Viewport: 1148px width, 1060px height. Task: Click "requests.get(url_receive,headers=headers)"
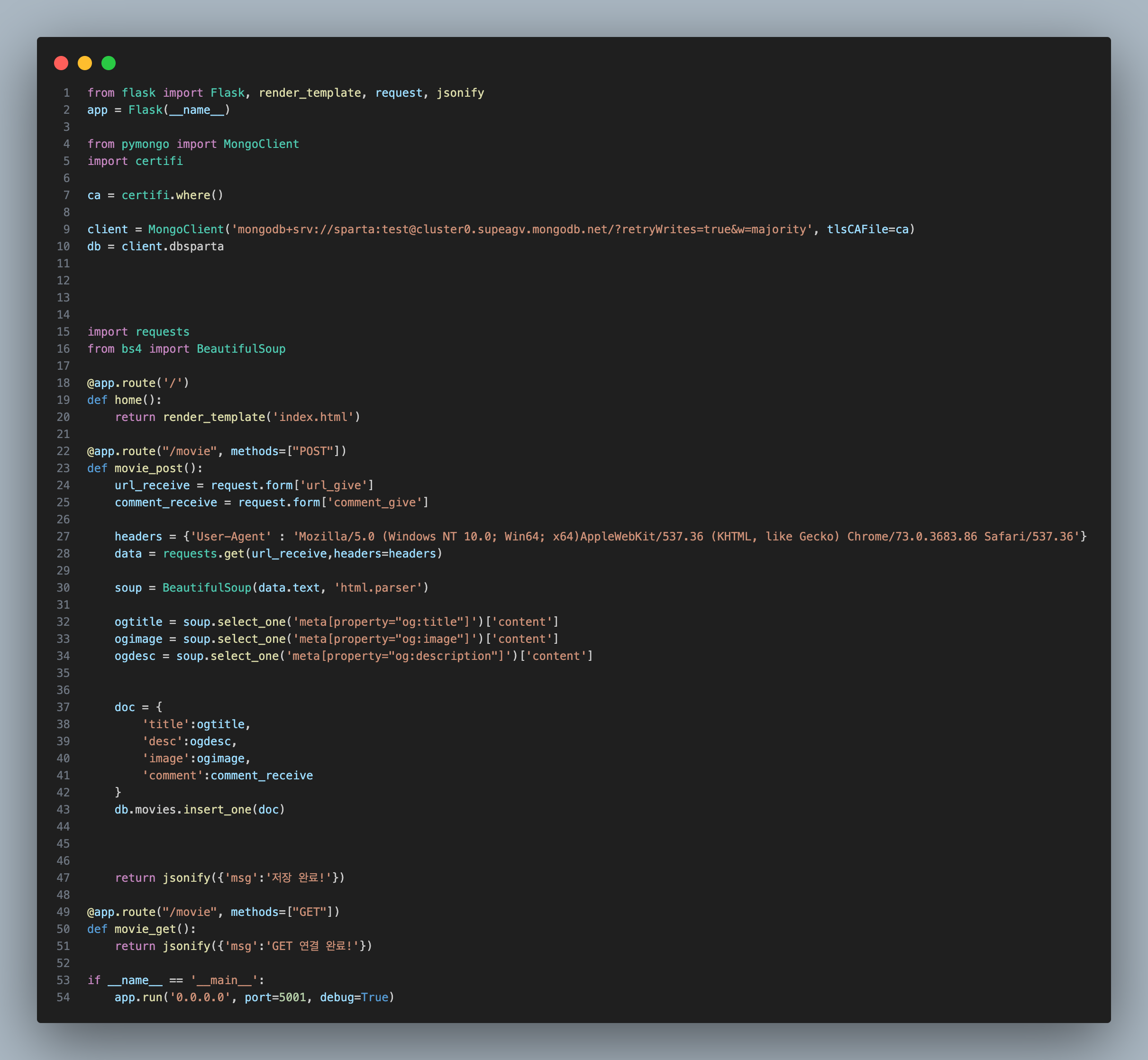click(303, 554)
